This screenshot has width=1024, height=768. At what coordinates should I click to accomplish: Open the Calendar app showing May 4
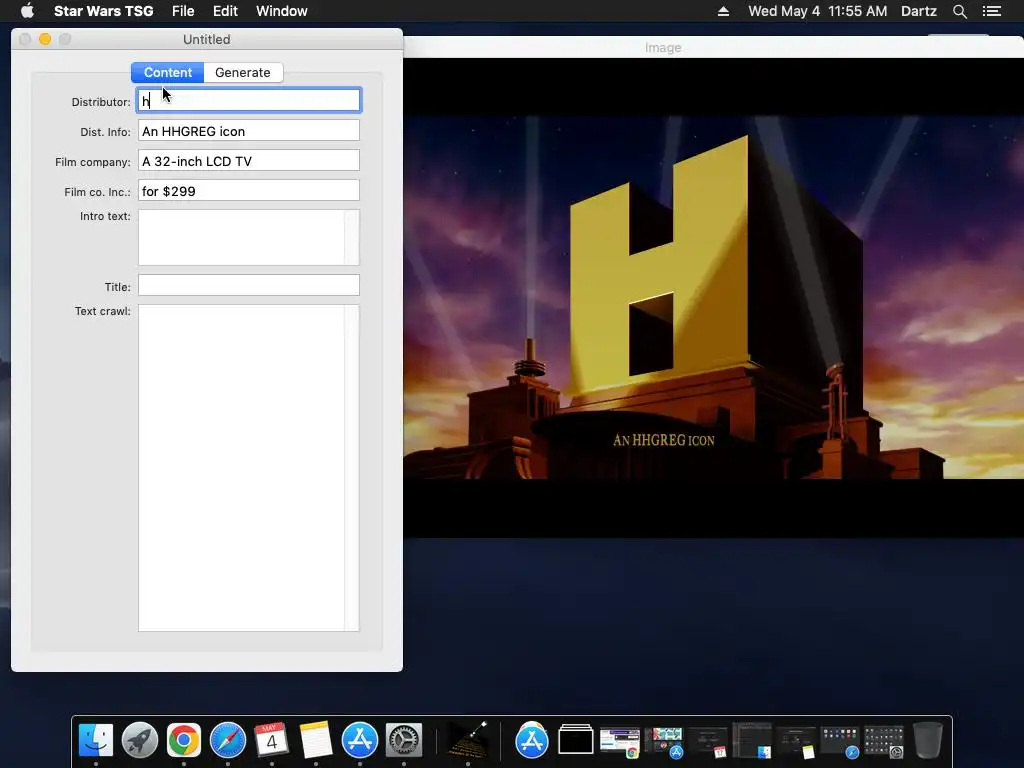tap(272, 741)
